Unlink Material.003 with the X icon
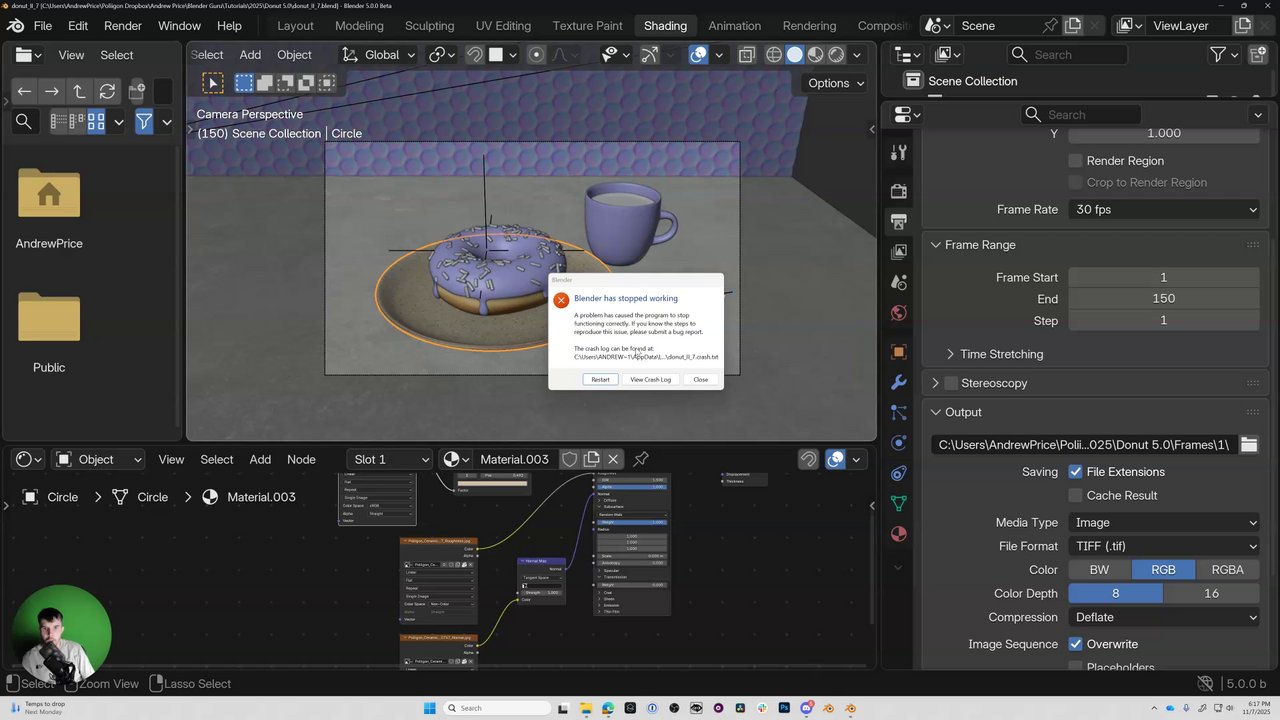This screenshot has height=720, width=1280. tap(613, 459)
